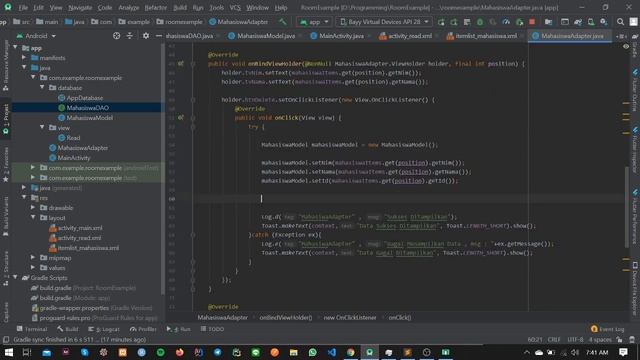
Task: Select AppDatabase in project tree
Action: tap(84, 98)
